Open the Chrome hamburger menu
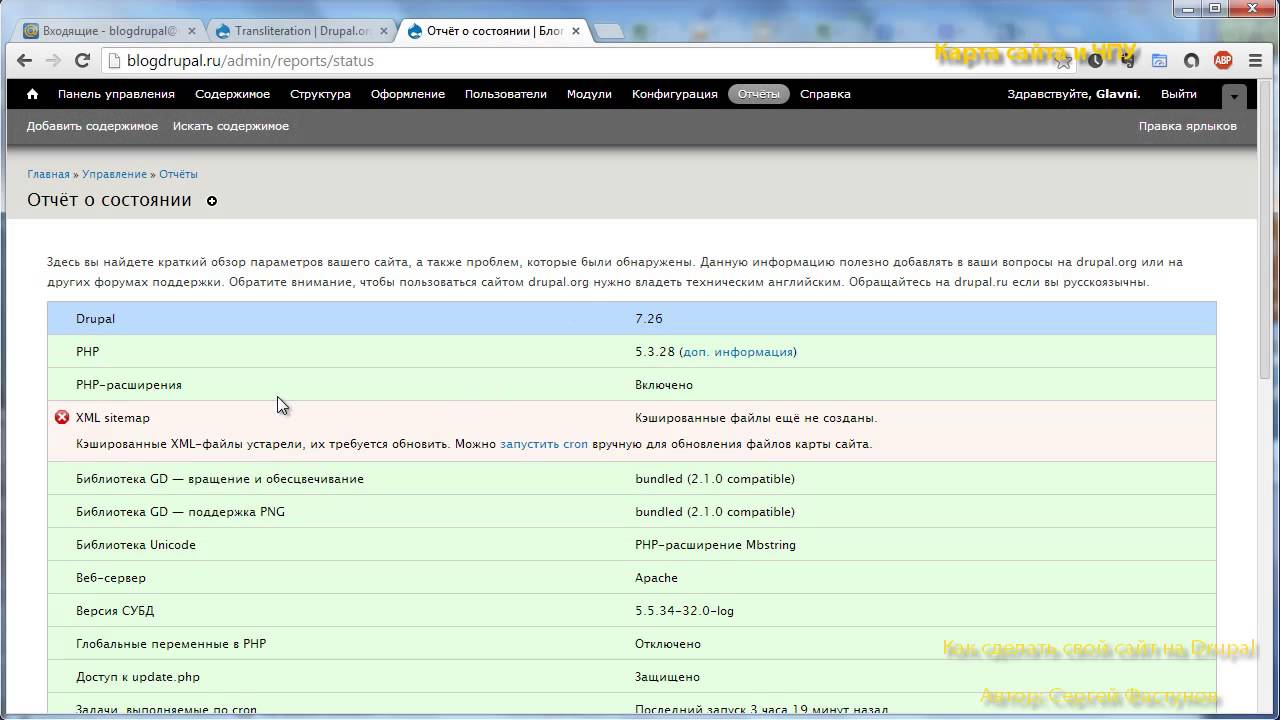This screenshot has width=1280, height=720. 1256,61
